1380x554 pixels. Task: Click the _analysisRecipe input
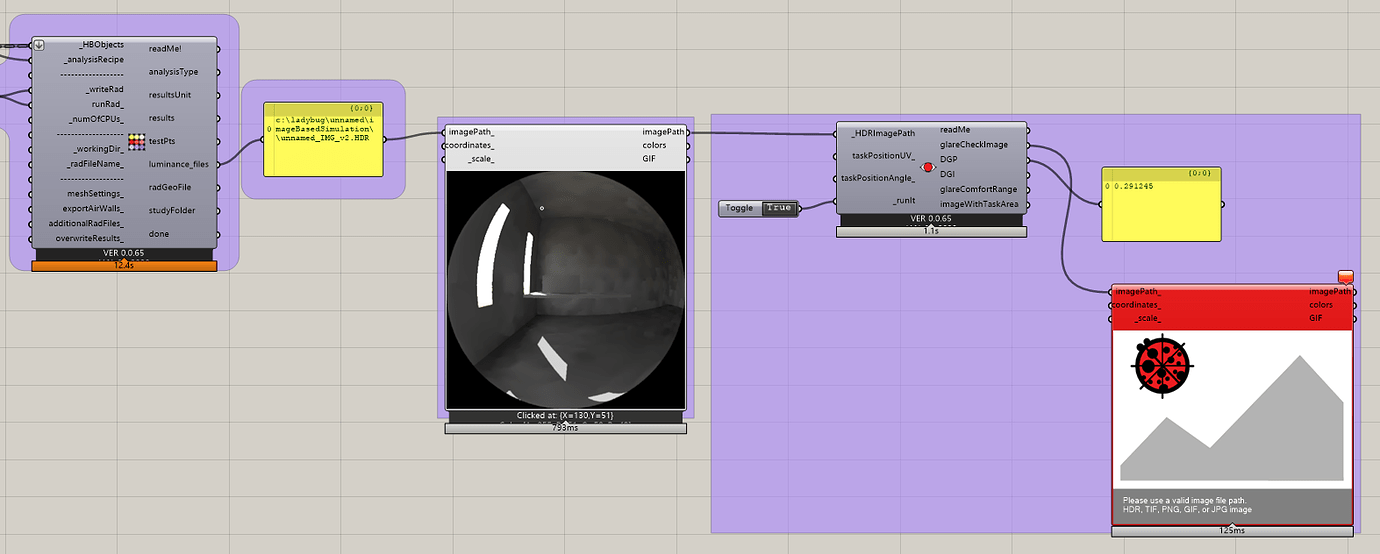tap(94, 60)
